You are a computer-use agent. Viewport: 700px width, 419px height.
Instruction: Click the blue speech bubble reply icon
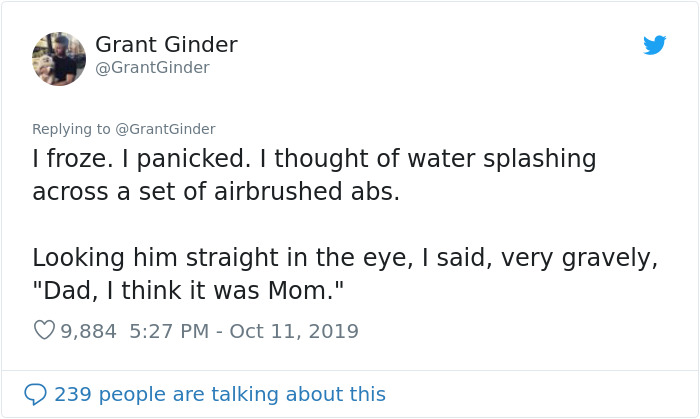[x=36, y=394]
